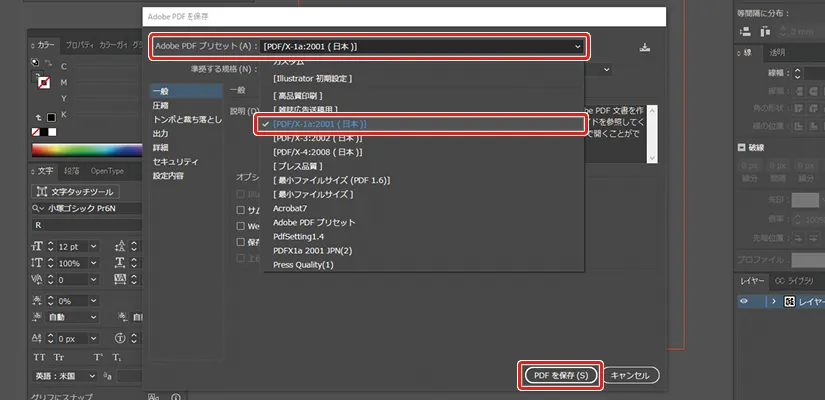The image size is (825, 400).
Task: Toggle layer visibility eye icon
Action: click(744, 302)
